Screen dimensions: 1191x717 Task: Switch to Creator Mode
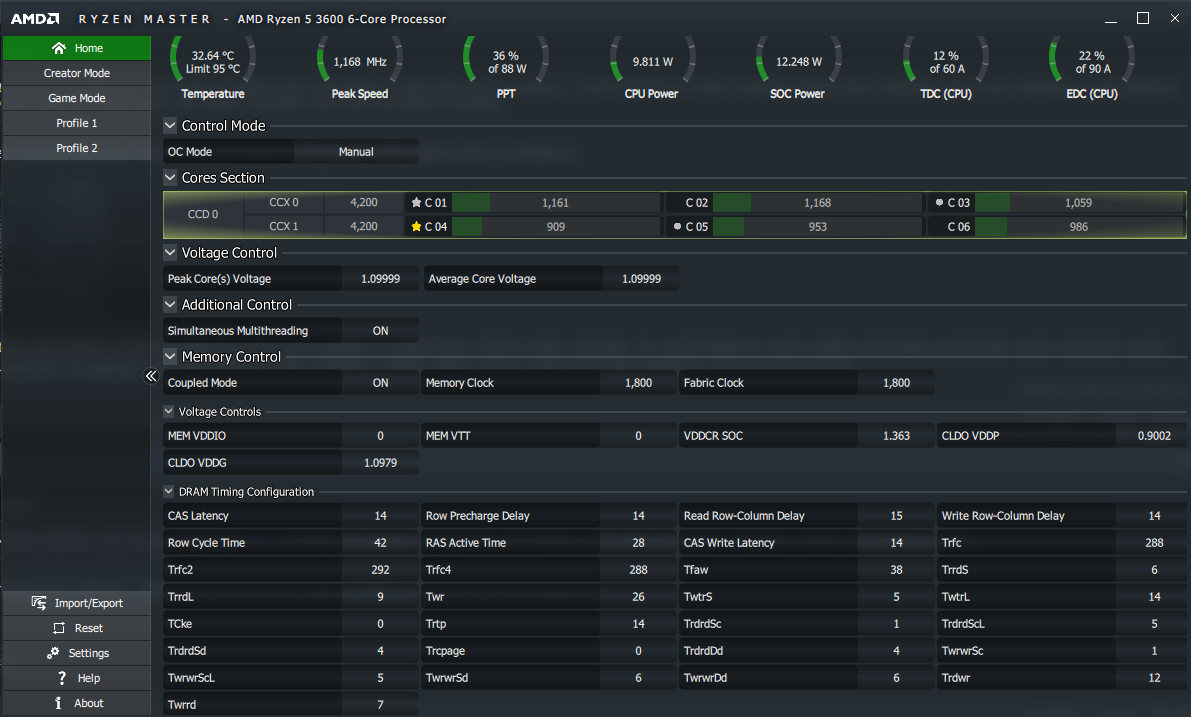77,73
